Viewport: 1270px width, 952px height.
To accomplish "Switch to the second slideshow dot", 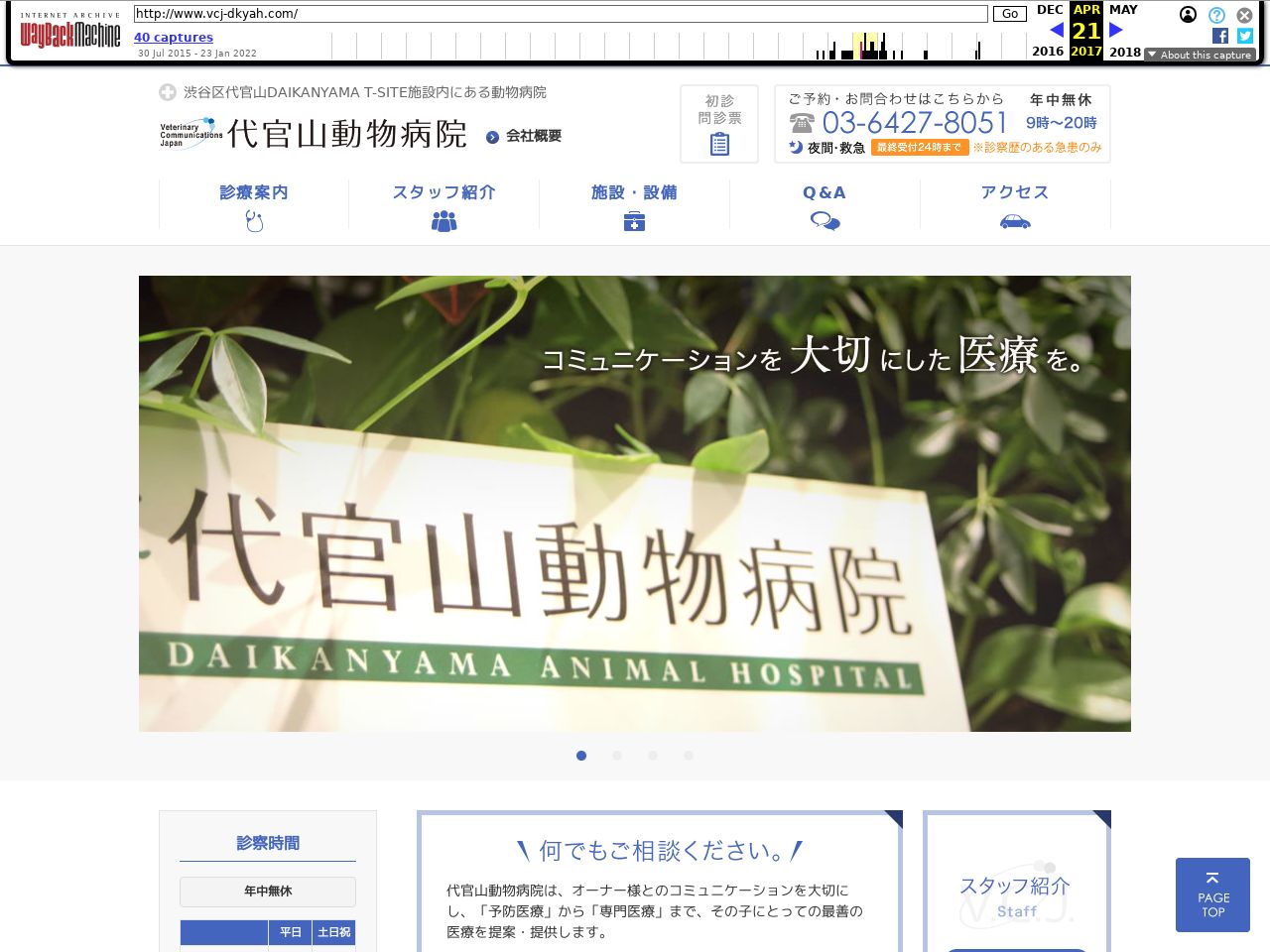I will (x=617, y=756).
